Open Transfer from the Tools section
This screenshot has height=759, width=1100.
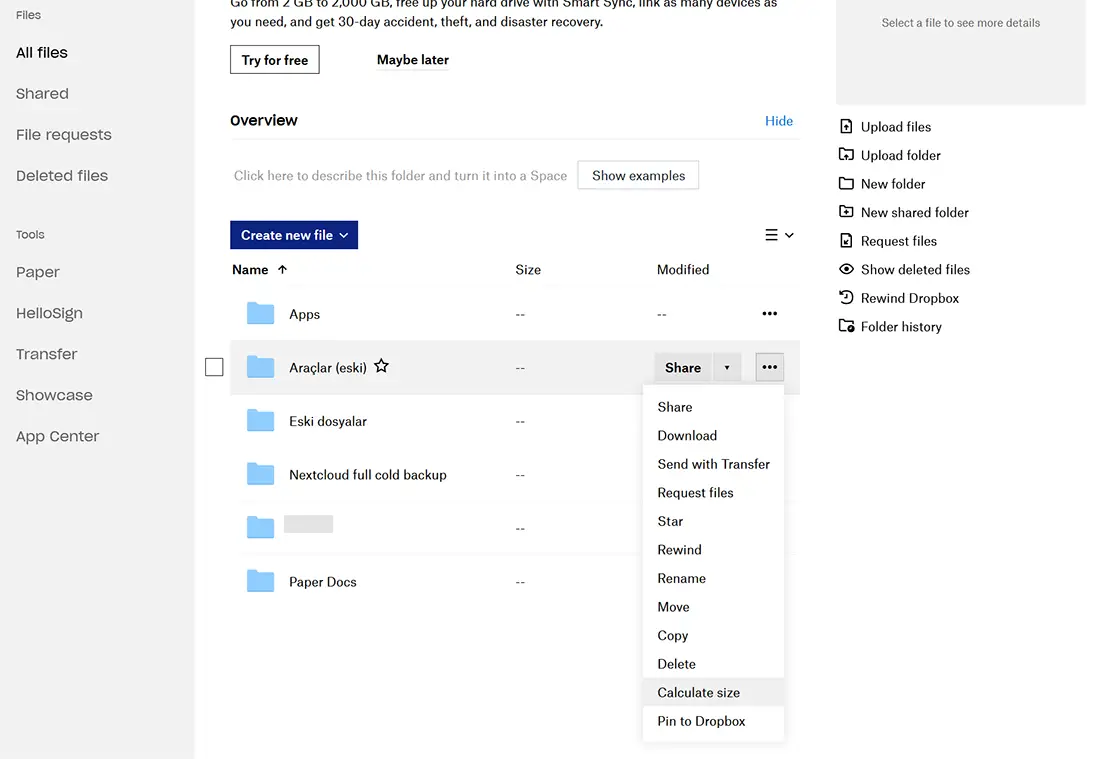point(46,354)
